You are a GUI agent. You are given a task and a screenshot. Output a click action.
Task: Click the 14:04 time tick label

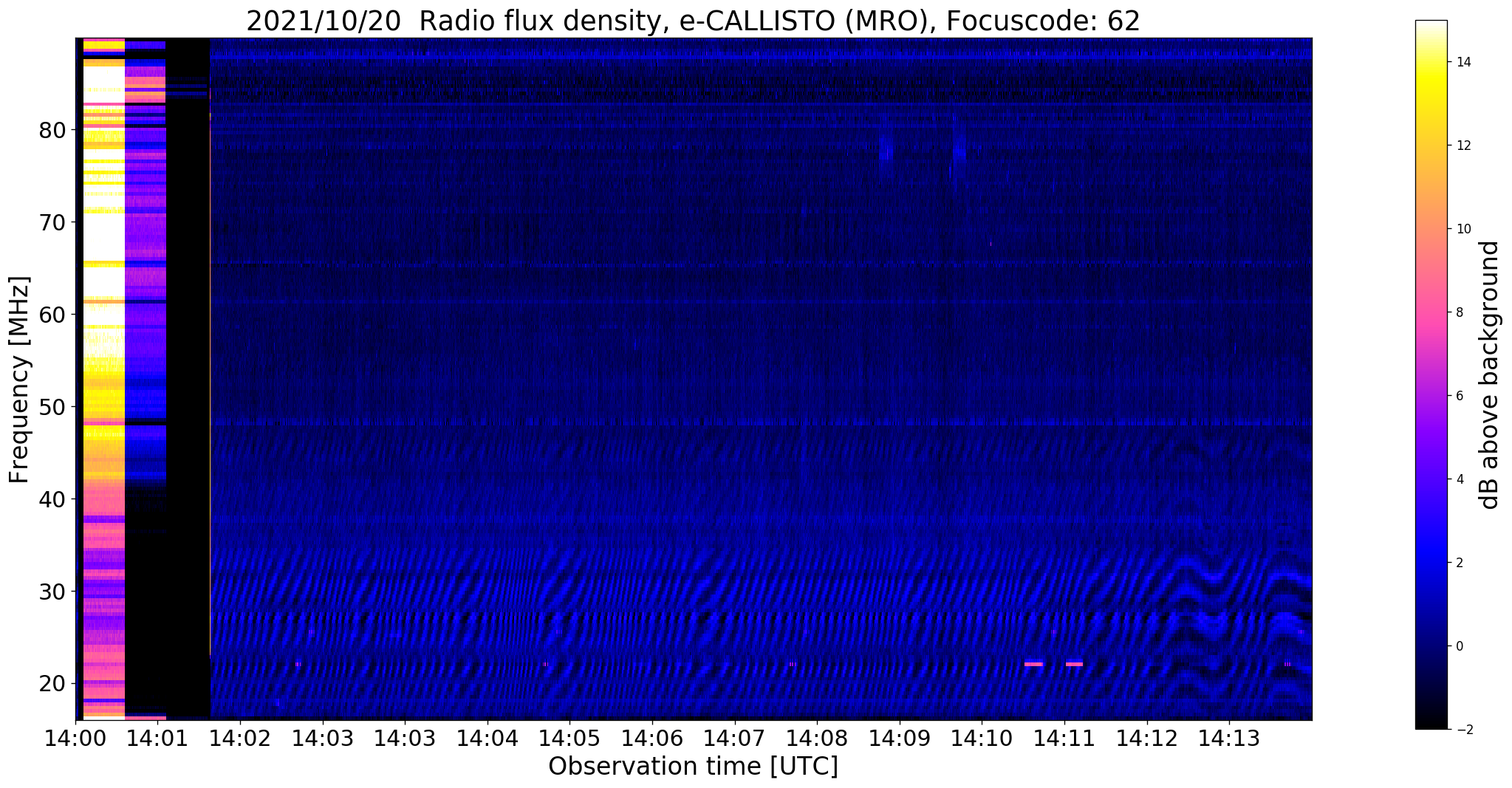coord(488,737)
